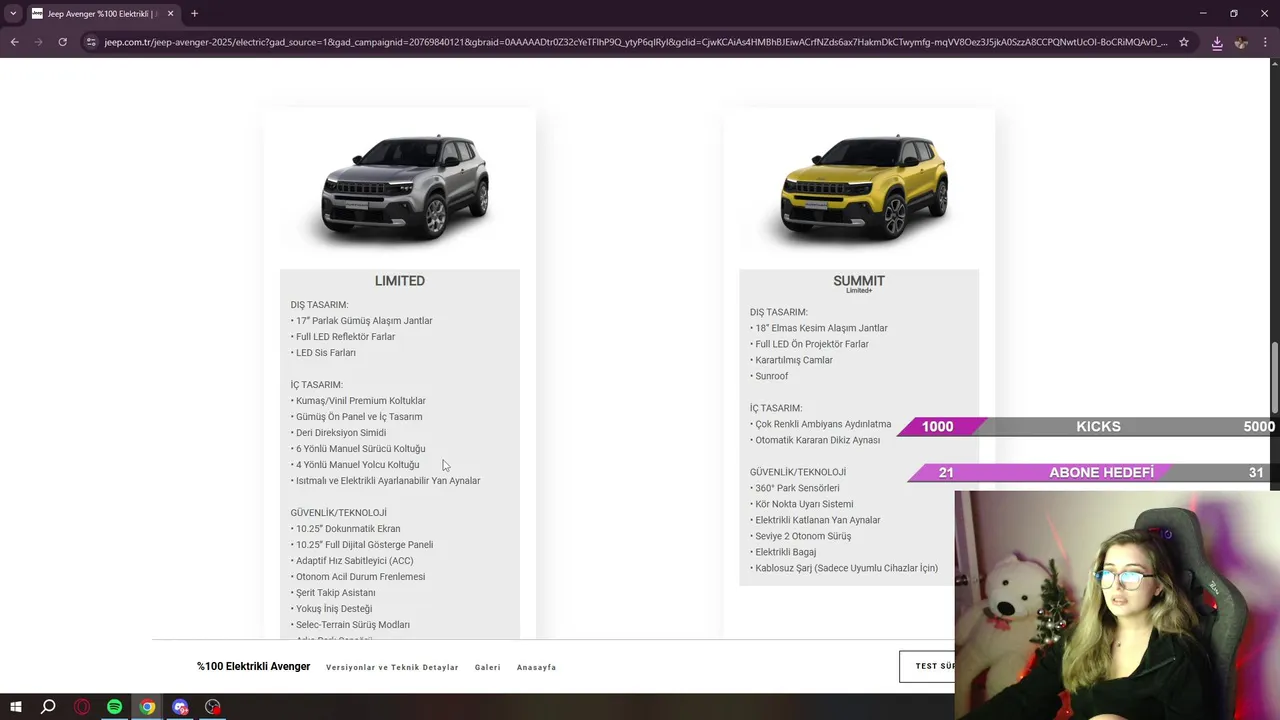Go to the Galeri section
1280x720 pixels.
488,667
